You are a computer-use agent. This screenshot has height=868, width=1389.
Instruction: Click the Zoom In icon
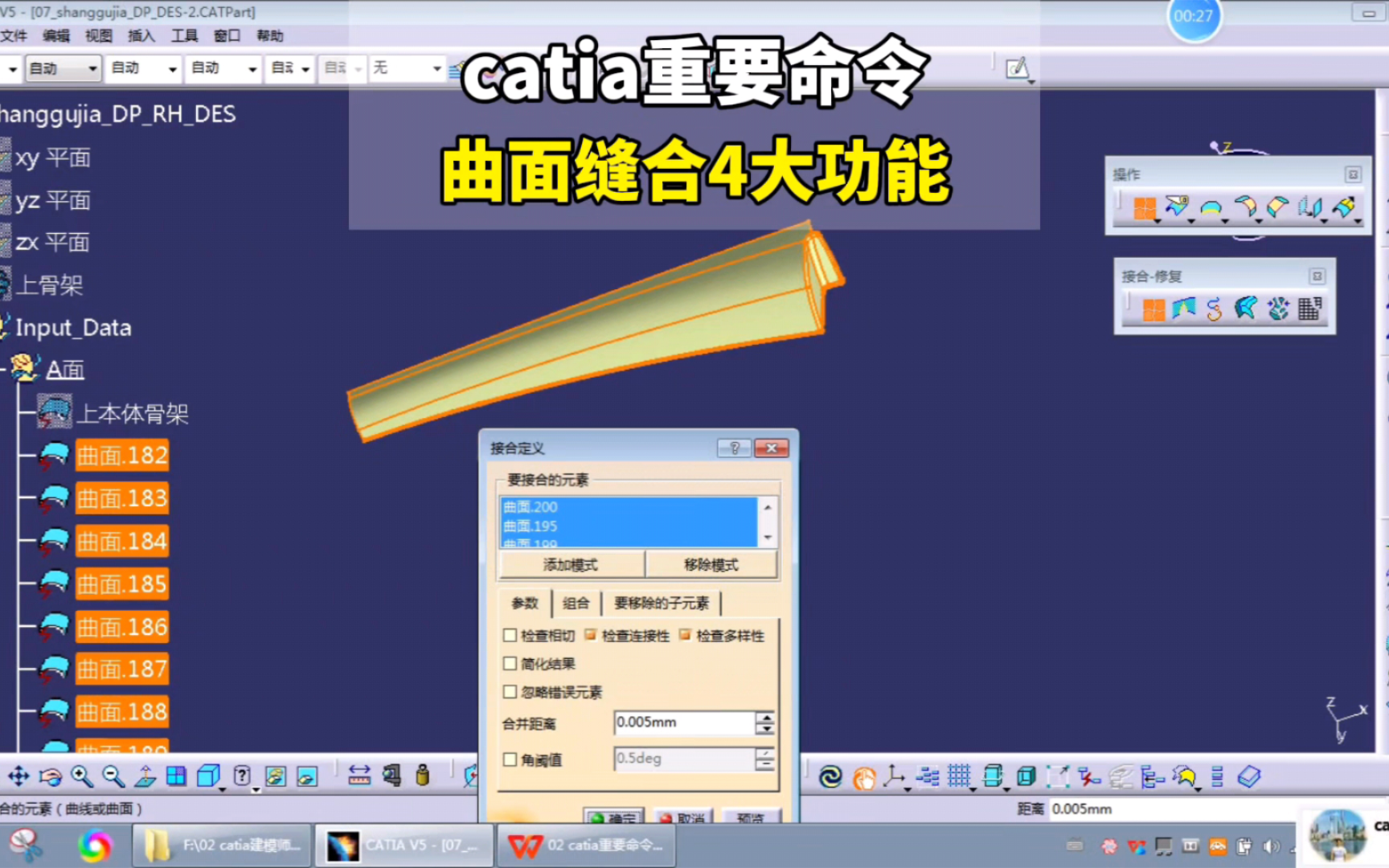point(81,776)
